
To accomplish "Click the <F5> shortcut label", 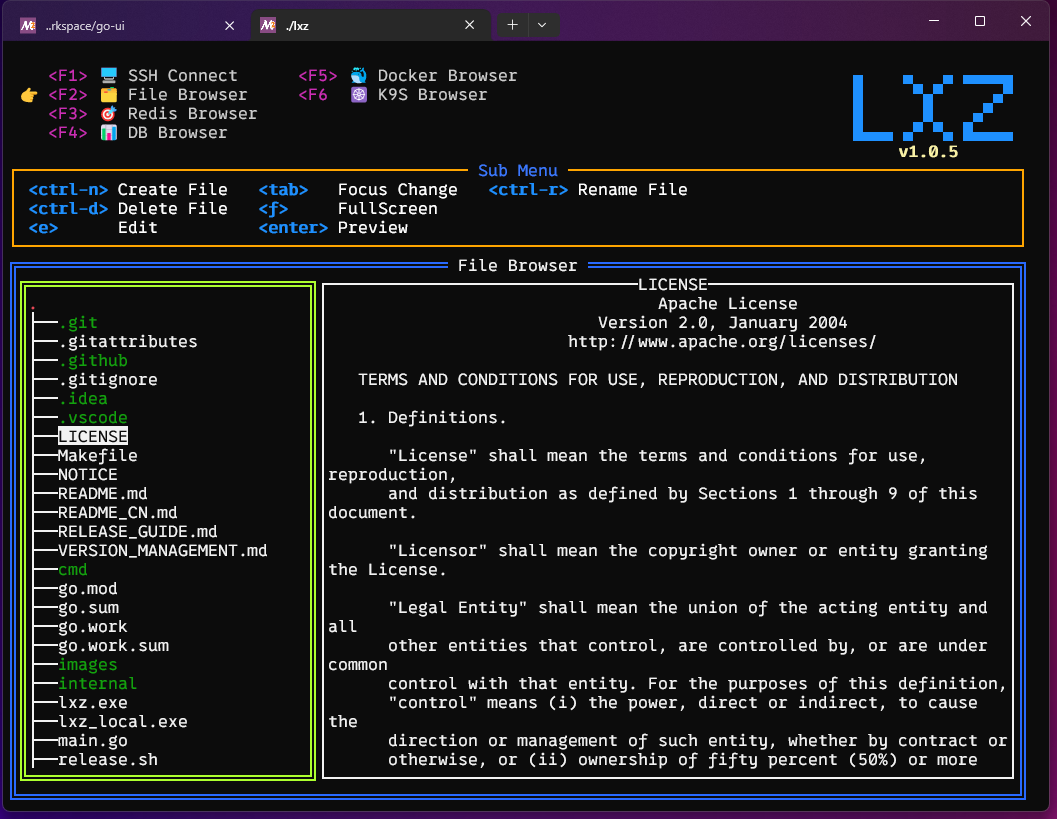I will click(318, 75).
